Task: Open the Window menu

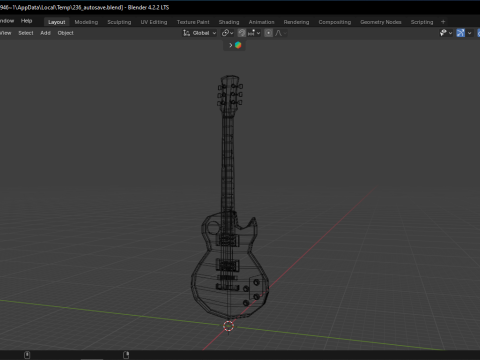Action: click(x=7, y=21)
